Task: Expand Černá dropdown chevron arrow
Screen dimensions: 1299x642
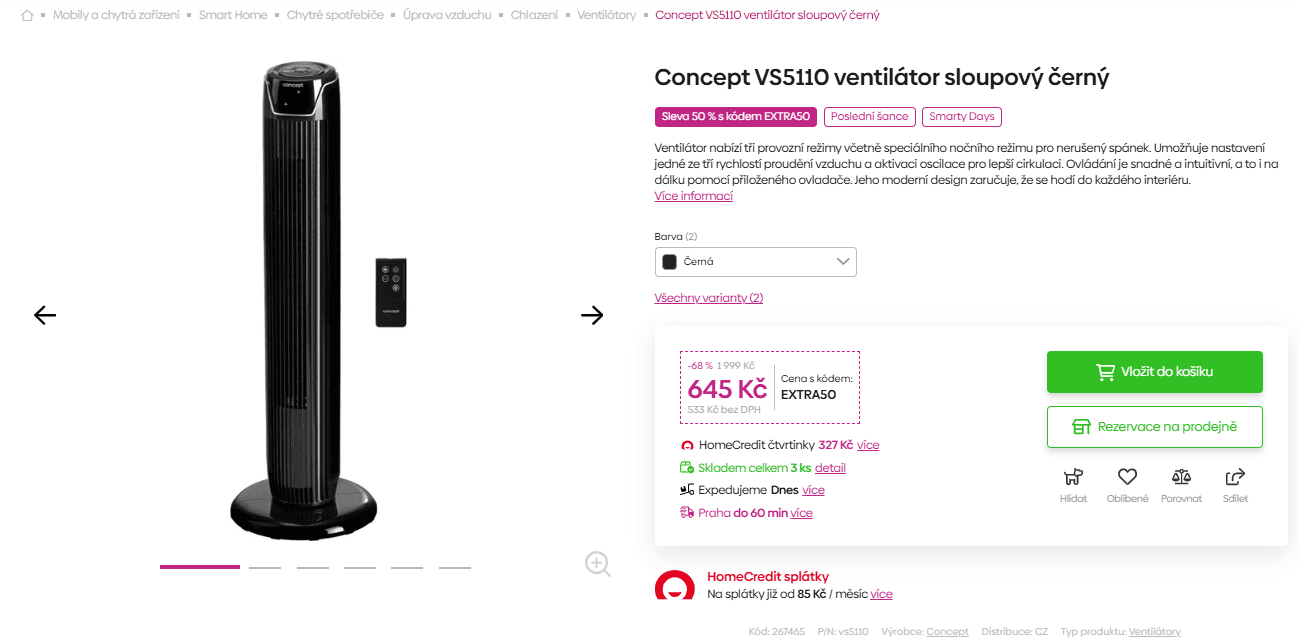Action: coord(841,262)
